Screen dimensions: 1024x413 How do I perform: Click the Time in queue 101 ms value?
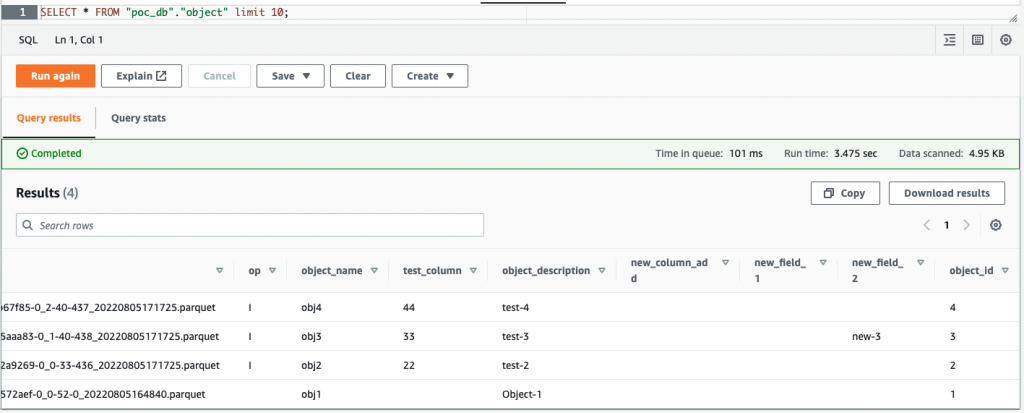[745, 154]
